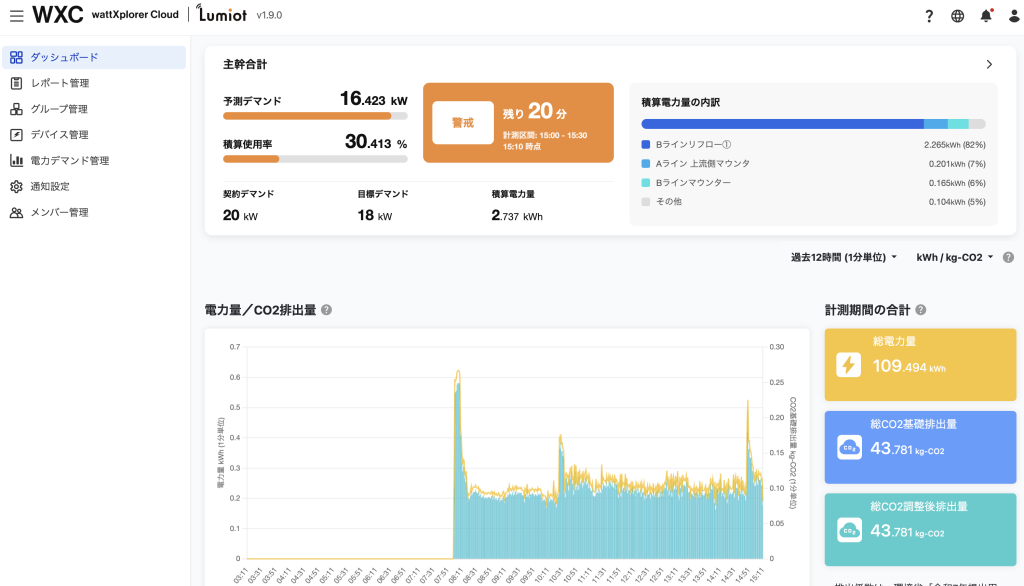Open the kWh / kg-CO2 unit dropdown
The width and height of the screenshot is (1024, 586).
955,257
